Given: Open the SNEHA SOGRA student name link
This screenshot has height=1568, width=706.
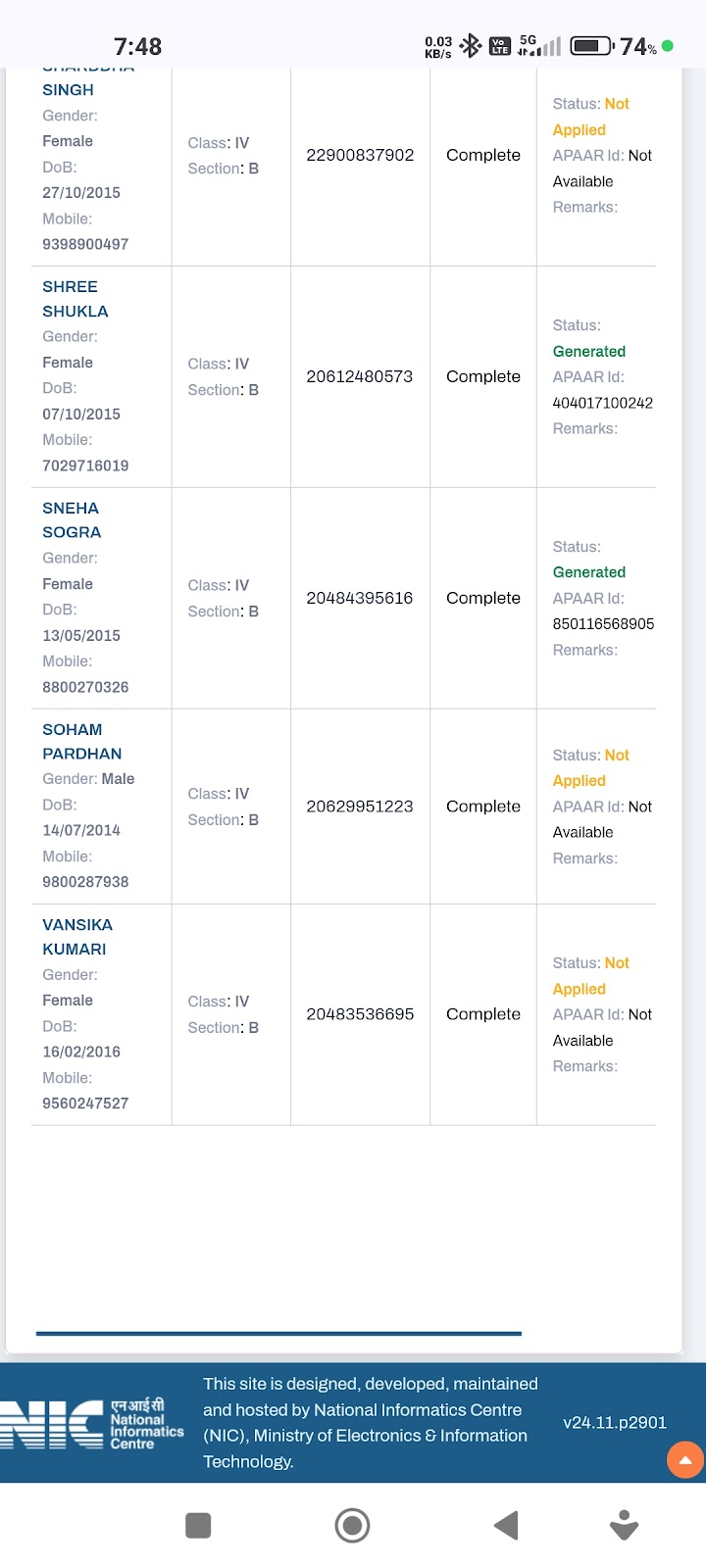Looking at the screenshot, I should pos(72,520).
